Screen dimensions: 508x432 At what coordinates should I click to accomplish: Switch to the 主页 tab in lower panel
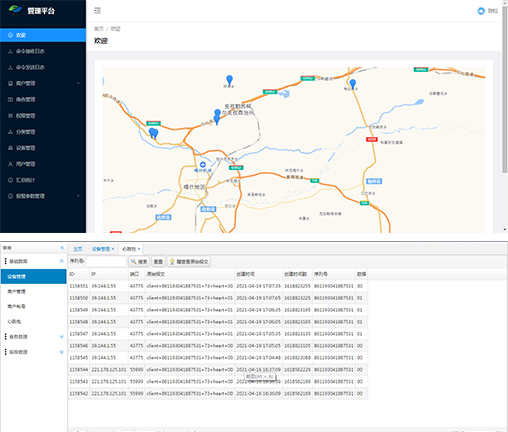click(78, 249)
